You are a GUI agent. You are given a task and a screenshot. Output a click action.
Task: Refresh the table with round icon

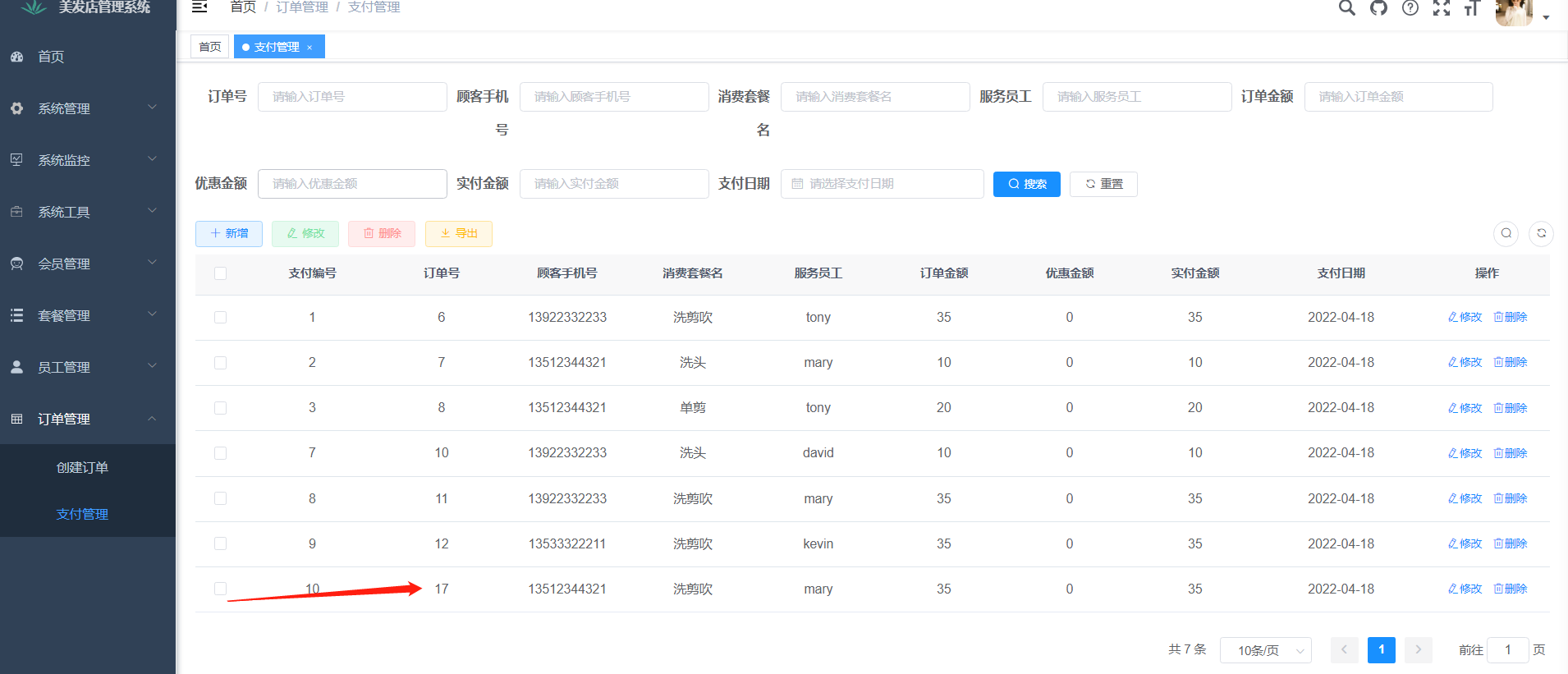coord(1541,233)
